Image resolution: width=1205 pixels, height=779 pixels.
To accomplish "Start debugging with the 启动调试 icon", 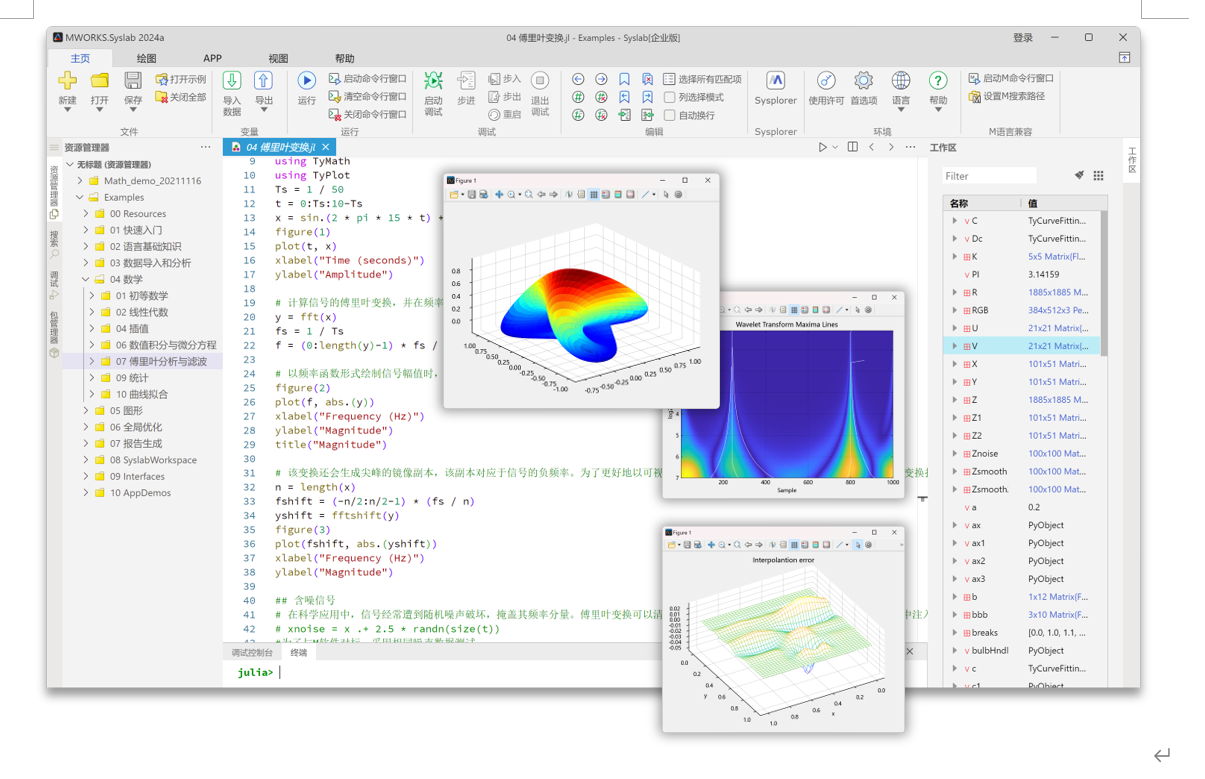I will pyautogui.click(x=433, y=80).
